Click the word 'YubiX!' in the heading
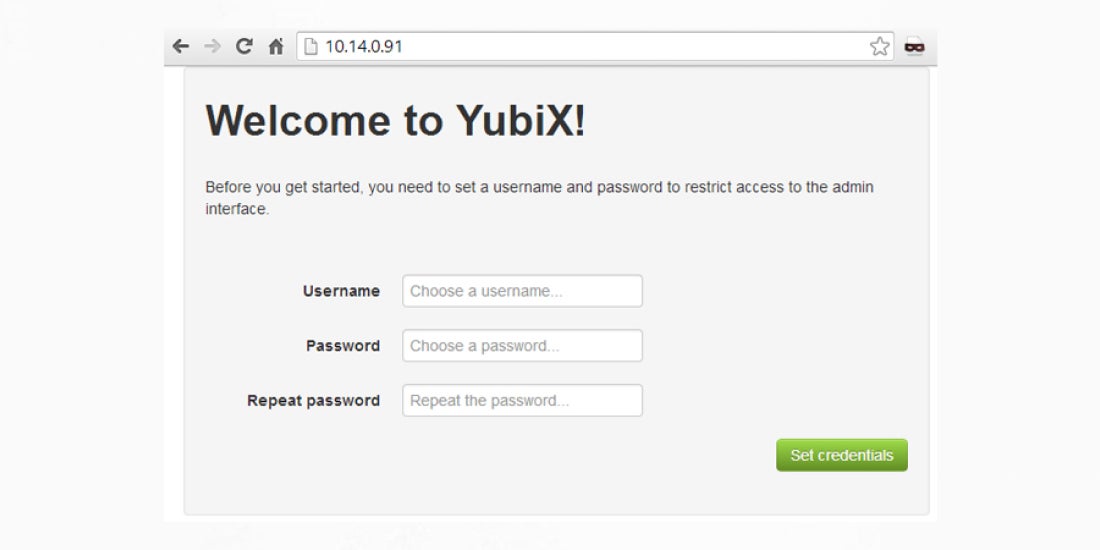This screenshot has height=550, width=1100. pos(520,120)
